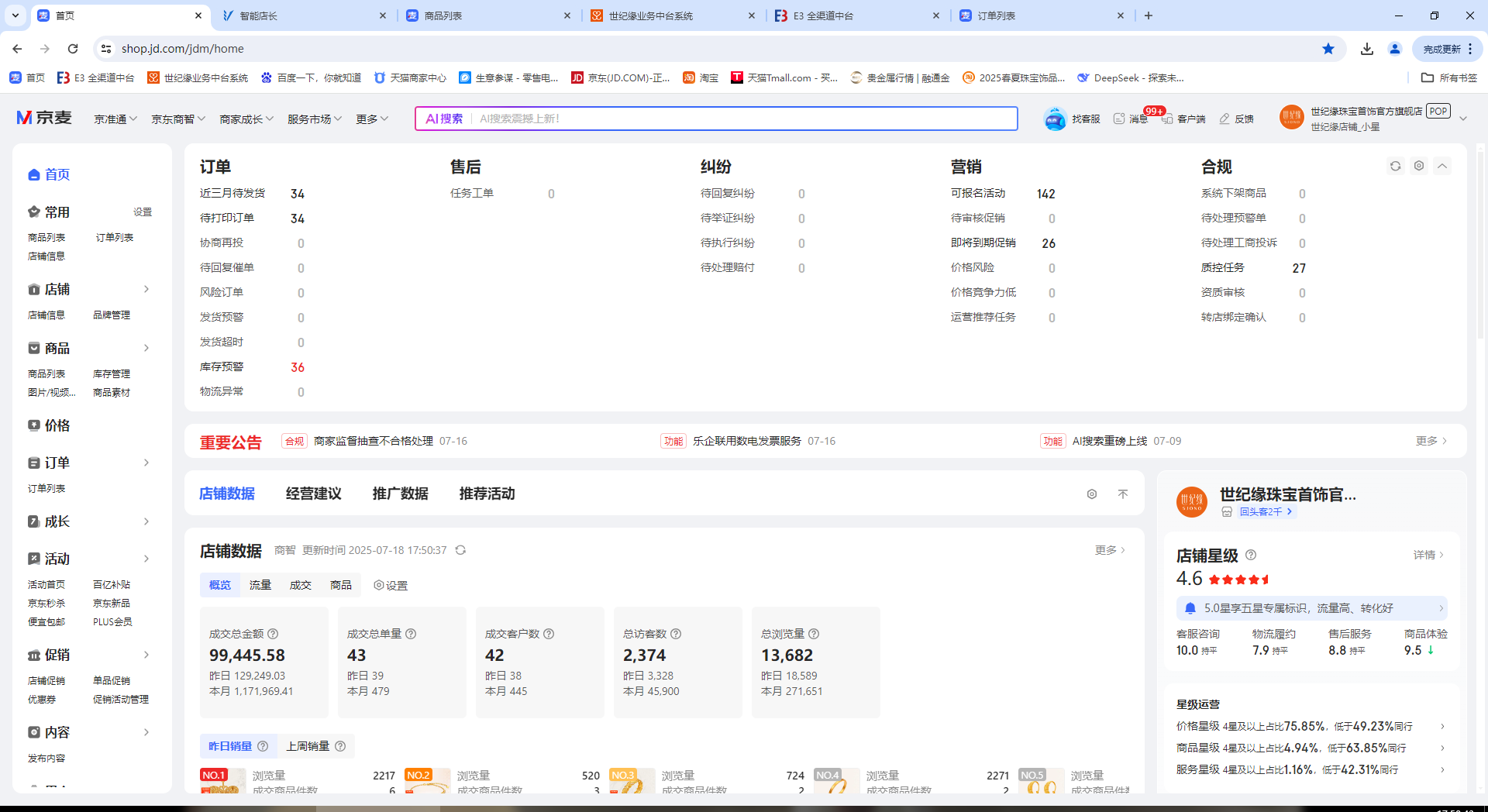Bookmark star icon in the address bar
Viewport: 1488px width, 812px height.
point(1328,49)
